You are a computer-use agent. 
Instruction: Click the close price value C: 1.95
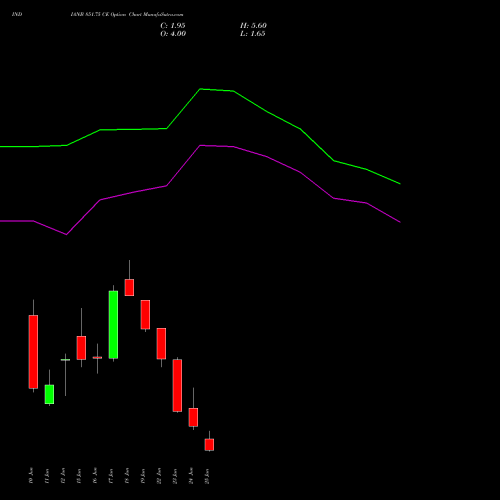click(173, 26)
